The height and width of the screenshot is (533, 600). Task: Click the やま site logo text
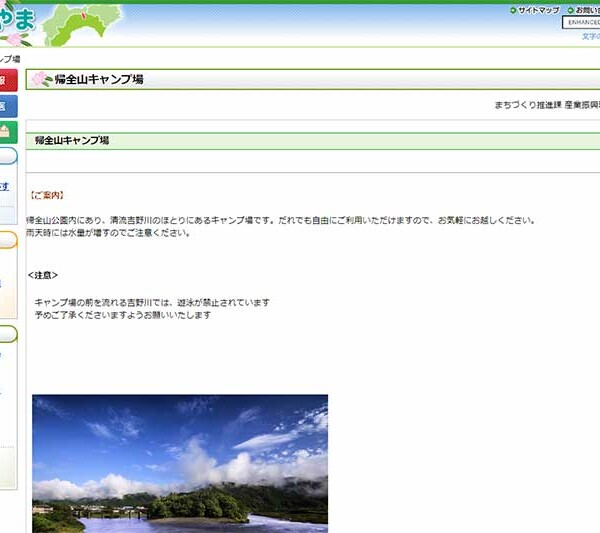pyautogui.click(x=16, y=18)
